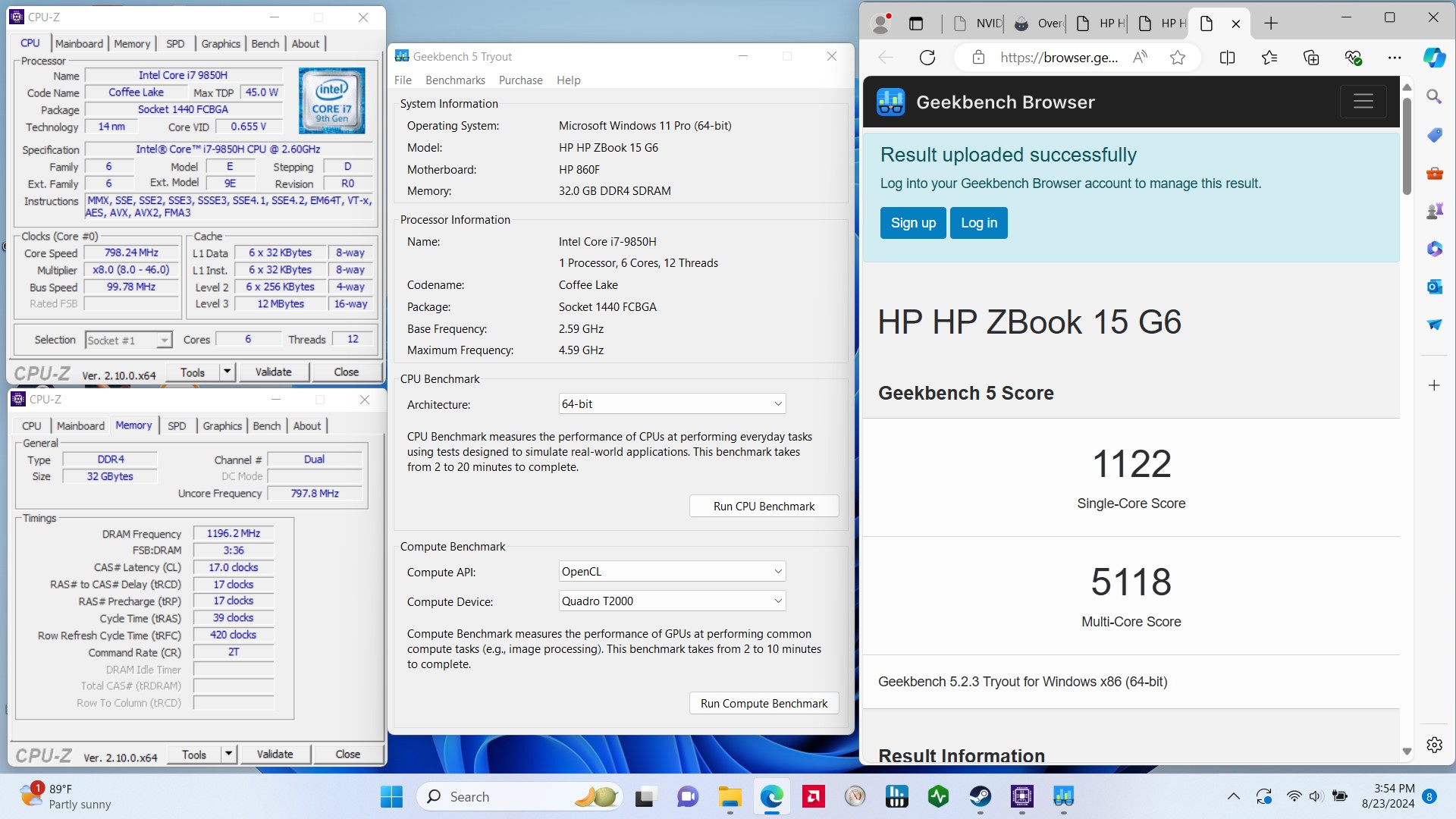Open the Favorites list icon in Edge
Image resolution: width=1456 pixels, height=819 pixels.
pyautogui.click(x=1269, y=58)
